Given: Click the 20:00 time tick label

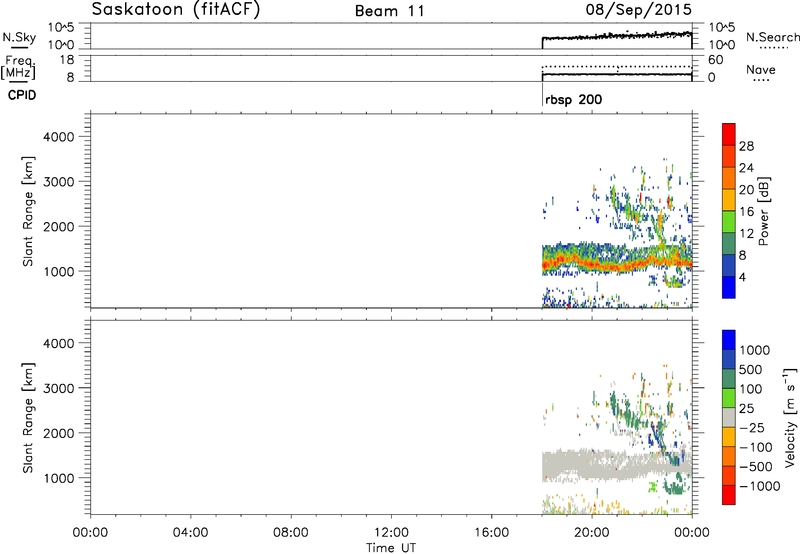Looking at the screenshot, I should coord(592,533).
